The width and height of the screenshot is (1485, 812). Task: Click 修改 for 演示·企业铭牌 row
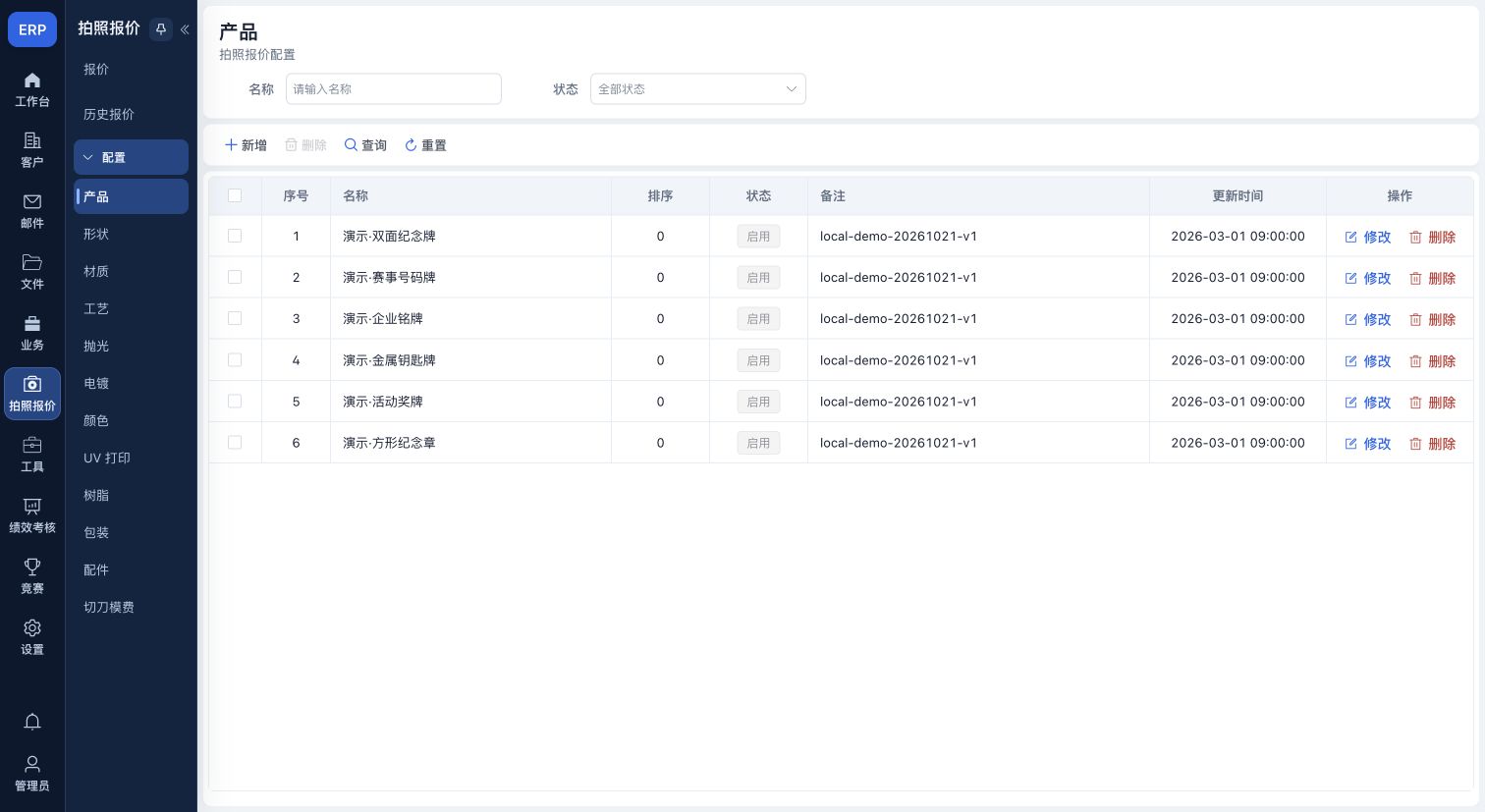[1367, 319]
